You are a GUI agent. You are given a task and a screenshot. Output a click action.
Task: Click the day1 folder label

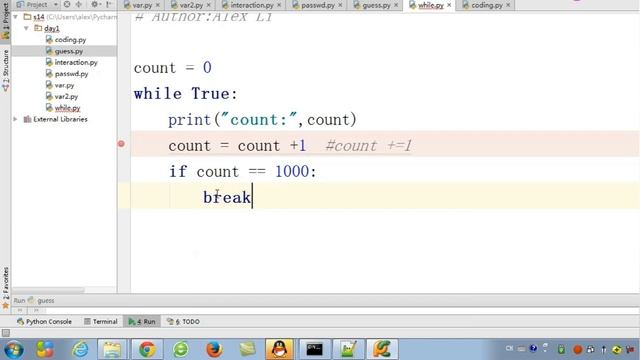(52, 29)
